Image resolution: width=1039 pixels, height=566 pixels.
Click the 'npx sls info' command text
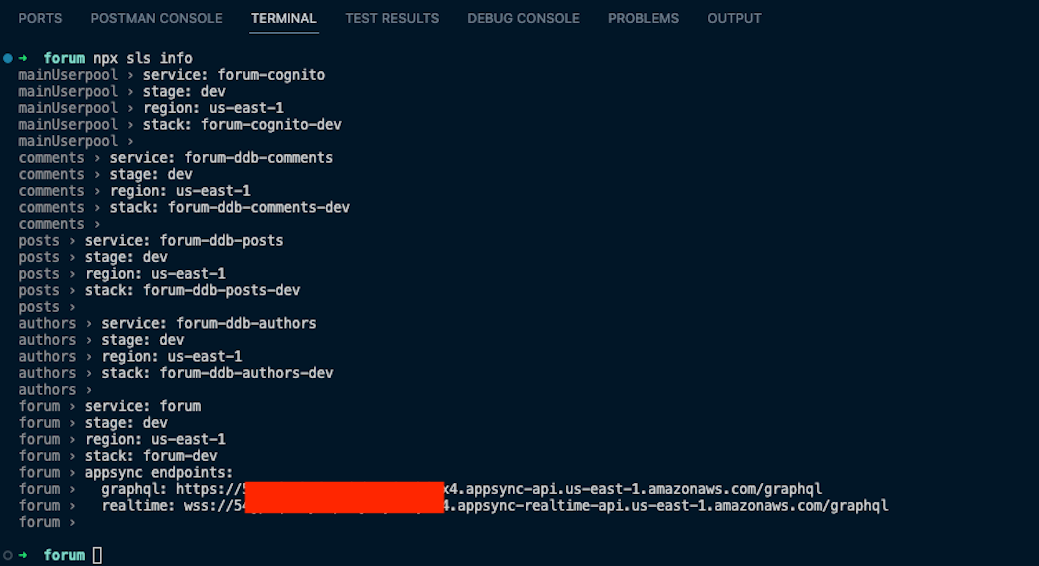point(142,58)
